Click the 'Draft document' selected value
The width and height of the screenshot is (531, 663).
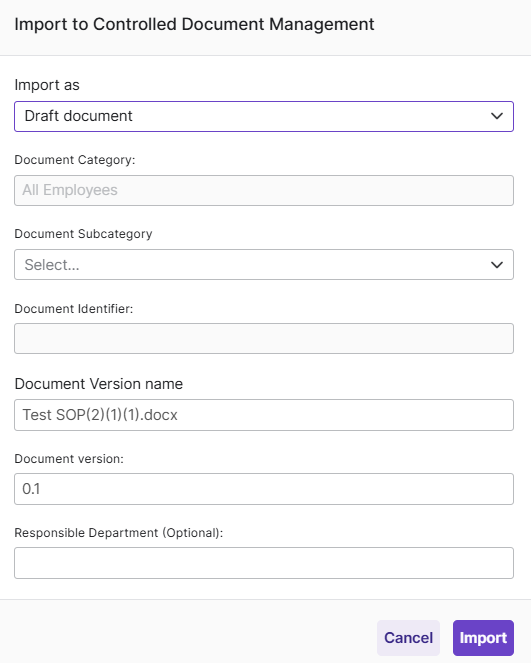click(x=78, y=116)
